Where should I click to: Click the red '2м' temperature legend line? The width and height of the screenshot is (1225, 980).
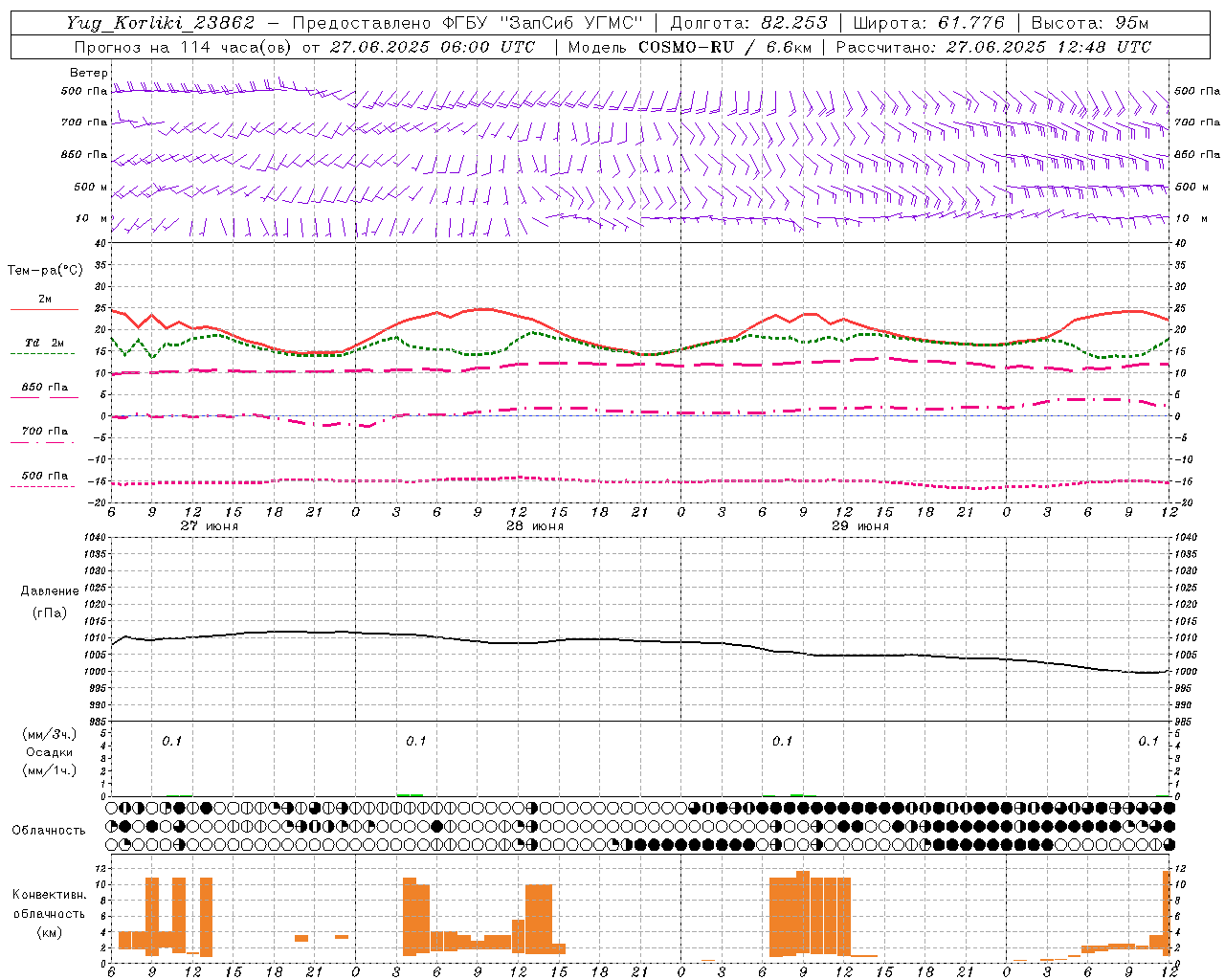(x=44, y=309)
